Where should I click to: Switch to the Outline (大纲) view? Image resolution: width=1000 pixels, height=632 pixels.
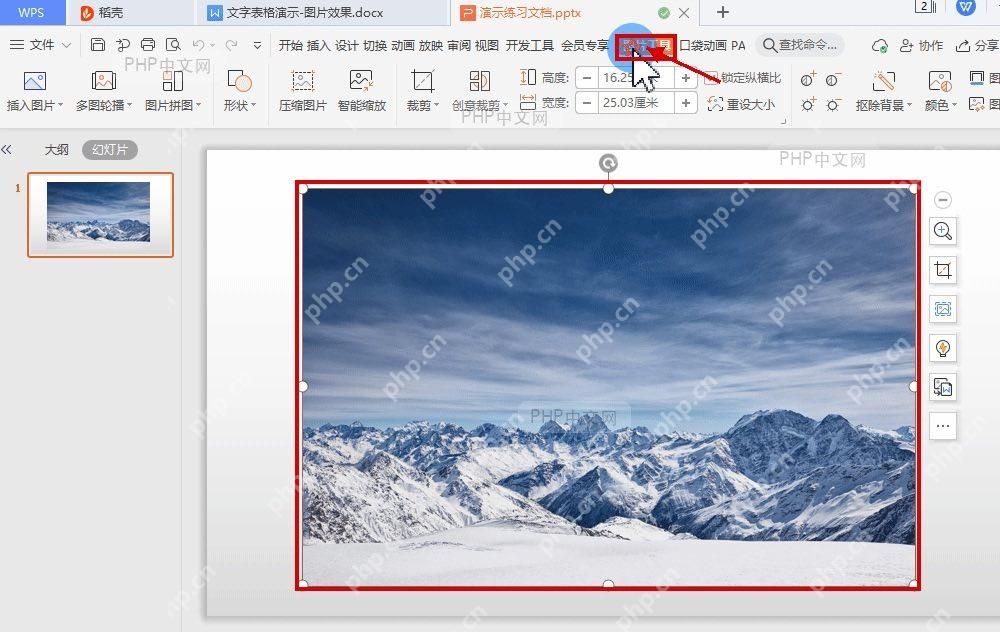click(x=56, y=150)
